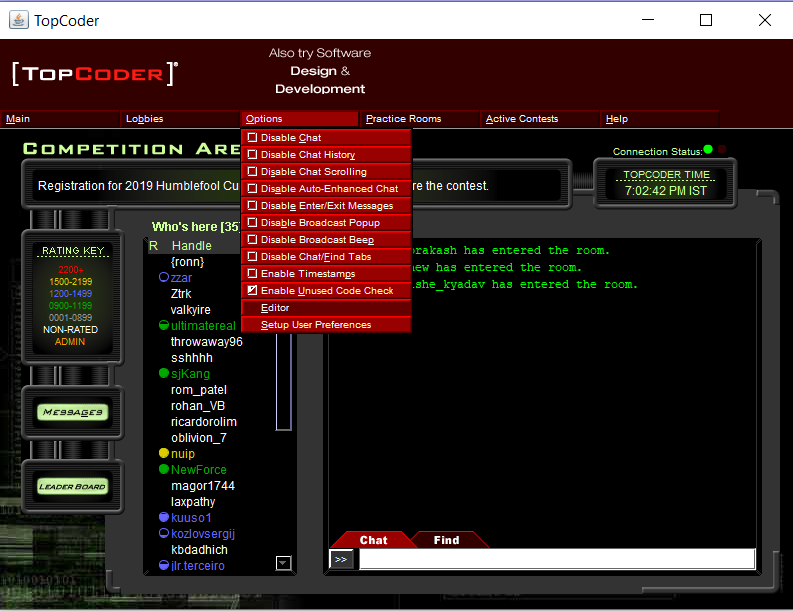Select user rohan_VB
Screen dimensions: 793x611
tap(198, 406)
